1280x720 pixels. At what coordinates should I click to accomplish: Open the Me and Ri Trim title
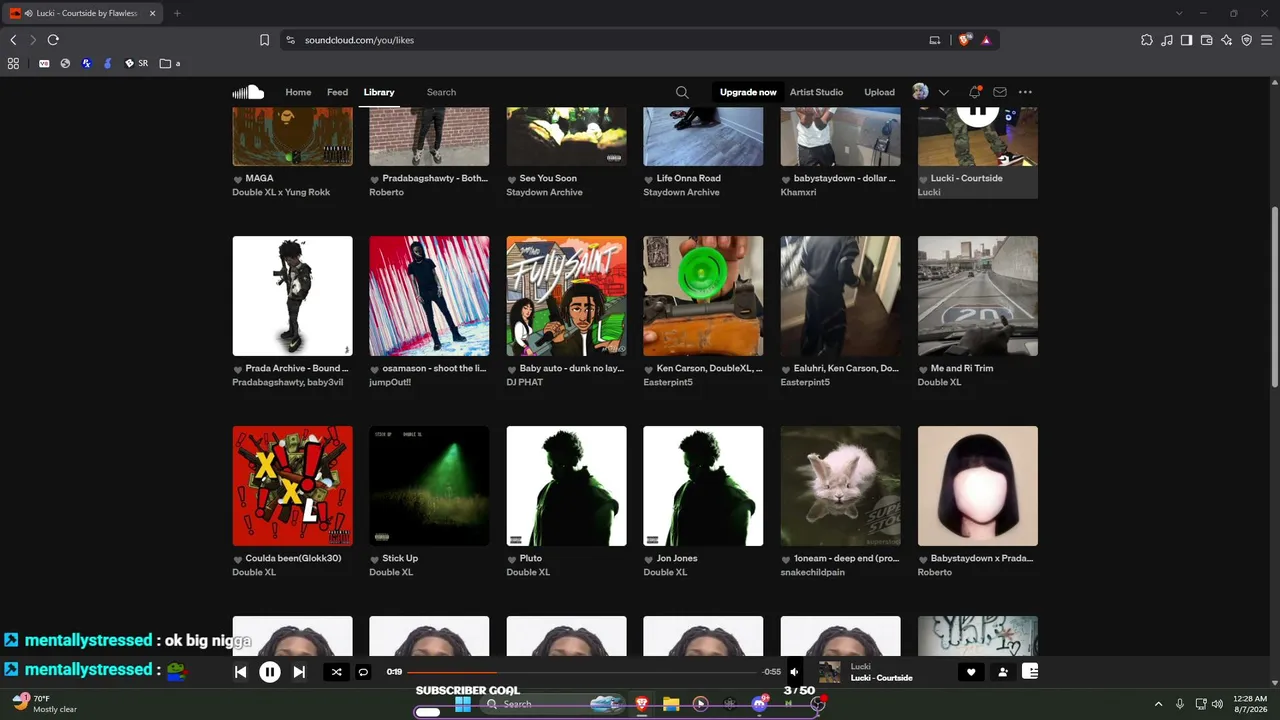(962, 368)
